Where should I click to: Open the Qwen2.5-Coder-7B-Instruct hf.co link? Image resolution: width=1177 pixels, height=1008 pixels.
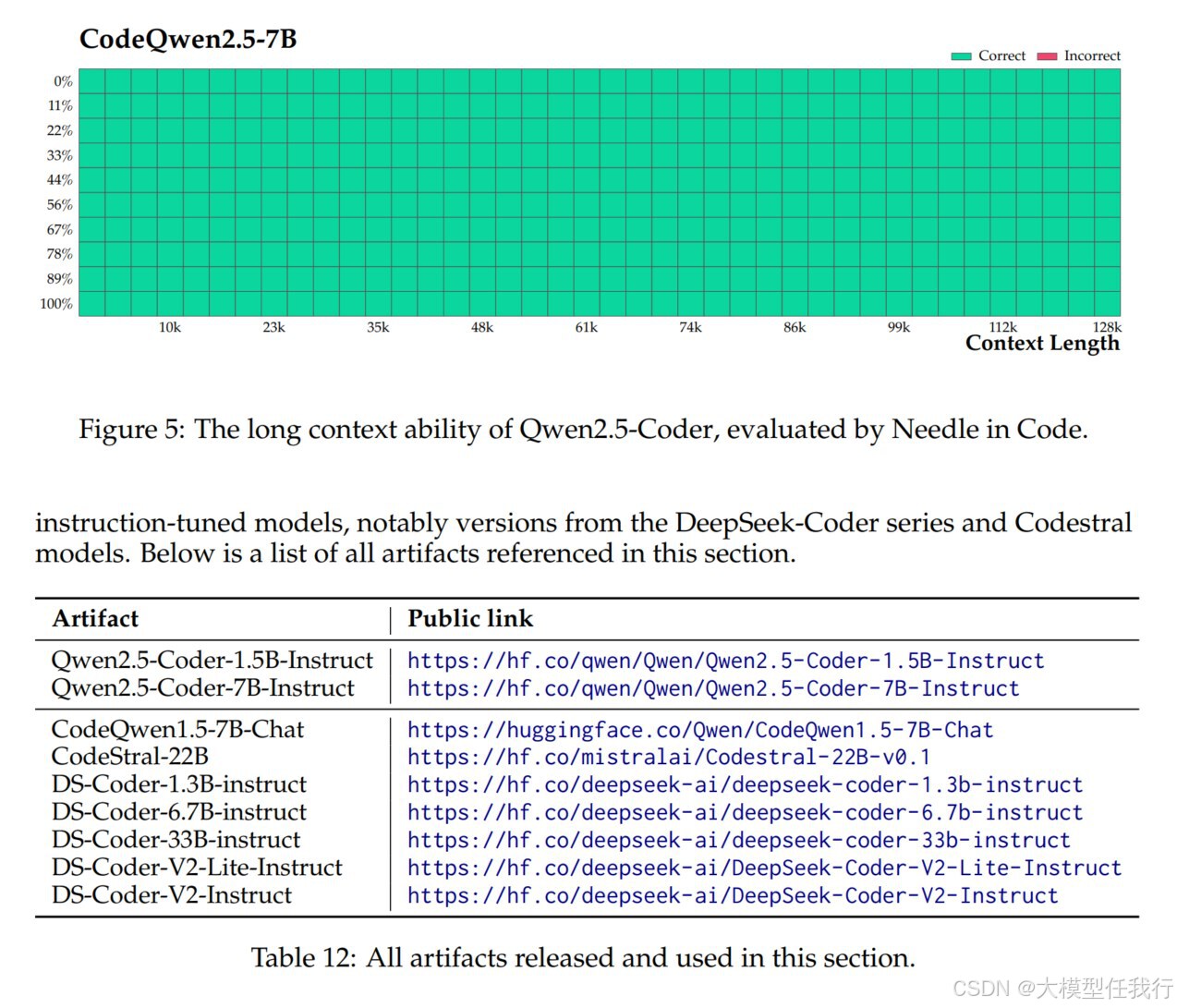[x=713, y=688]
